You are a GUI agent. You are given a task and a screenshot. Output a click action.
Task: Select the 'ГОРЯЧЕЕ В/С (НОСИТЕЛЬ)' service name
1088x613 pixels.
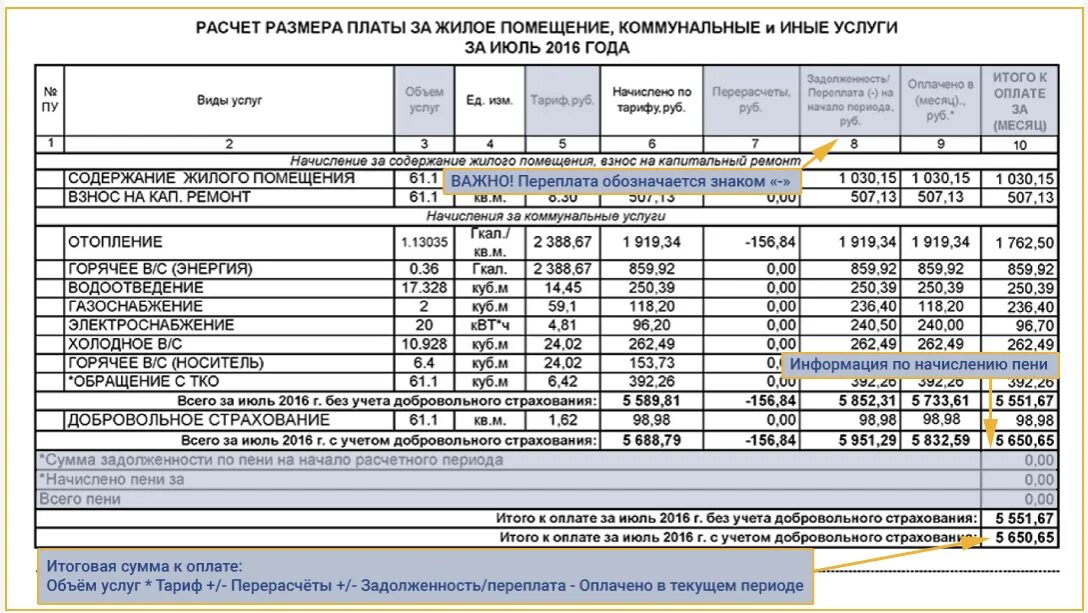pos(166,363)
